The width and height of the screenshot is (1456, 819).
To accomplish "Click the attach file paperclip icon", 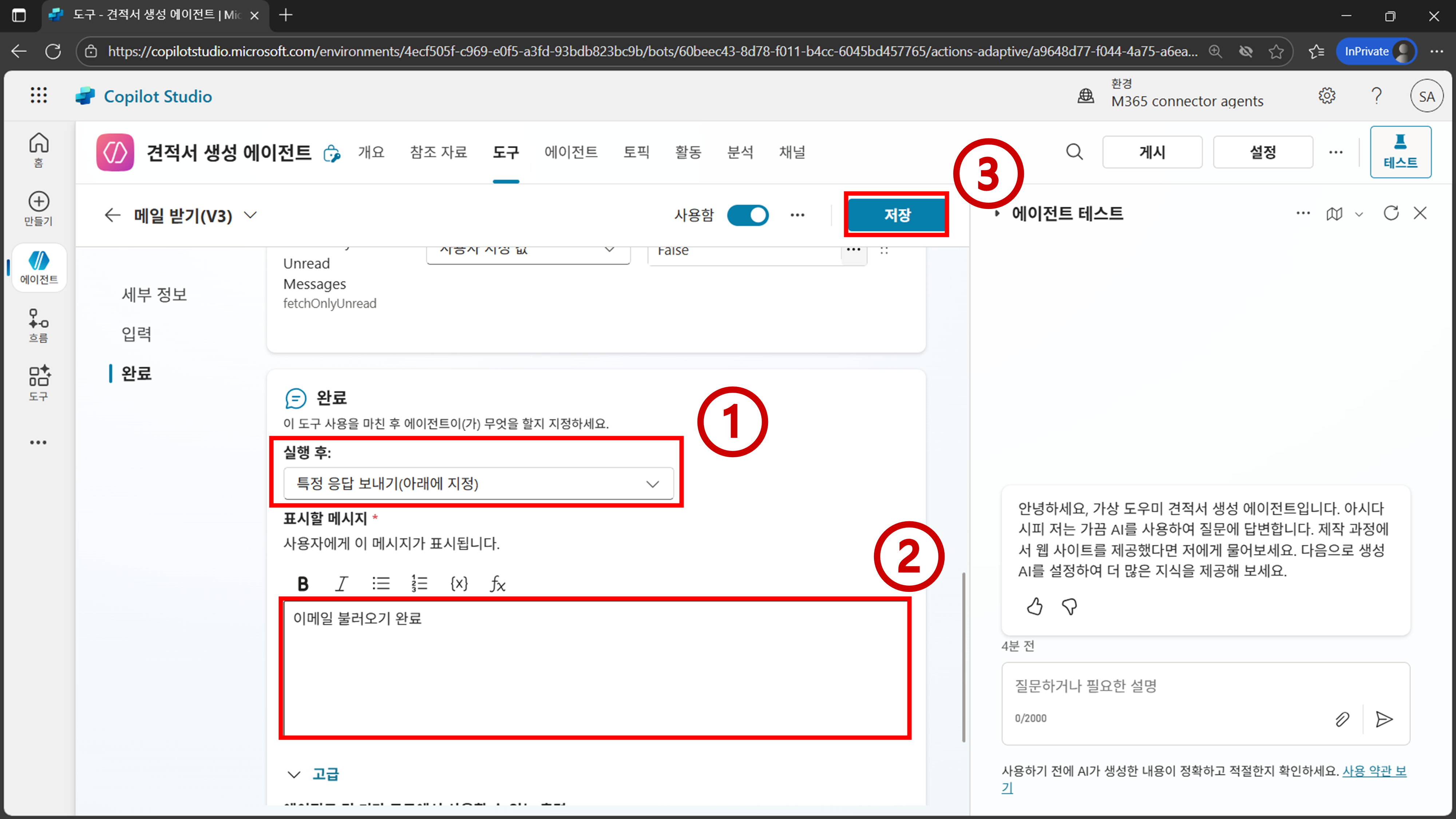I will [x=1342, y=719].
